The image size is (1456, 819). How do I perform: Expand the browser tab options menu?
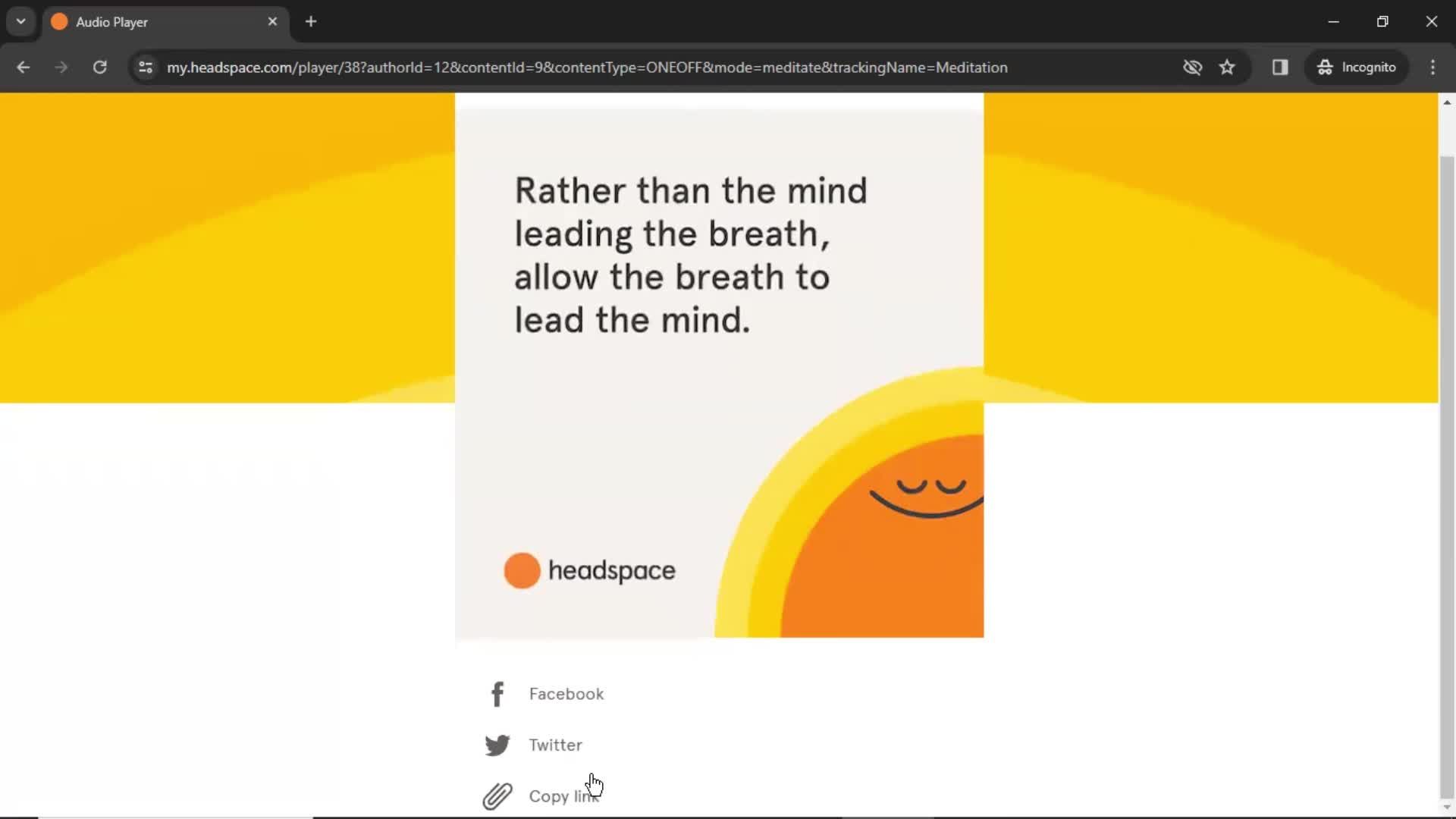click(x=20, y=20)
